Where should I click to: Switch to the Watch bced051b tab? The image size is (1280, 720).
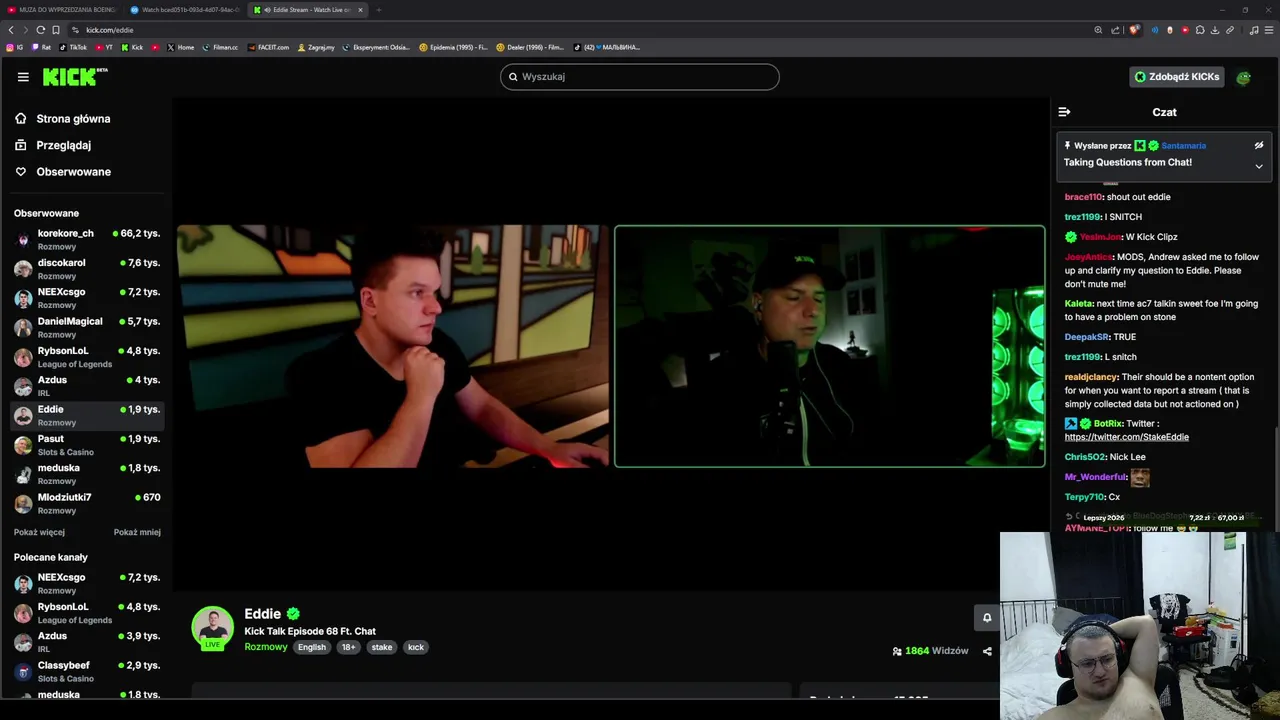pos(186,10)
